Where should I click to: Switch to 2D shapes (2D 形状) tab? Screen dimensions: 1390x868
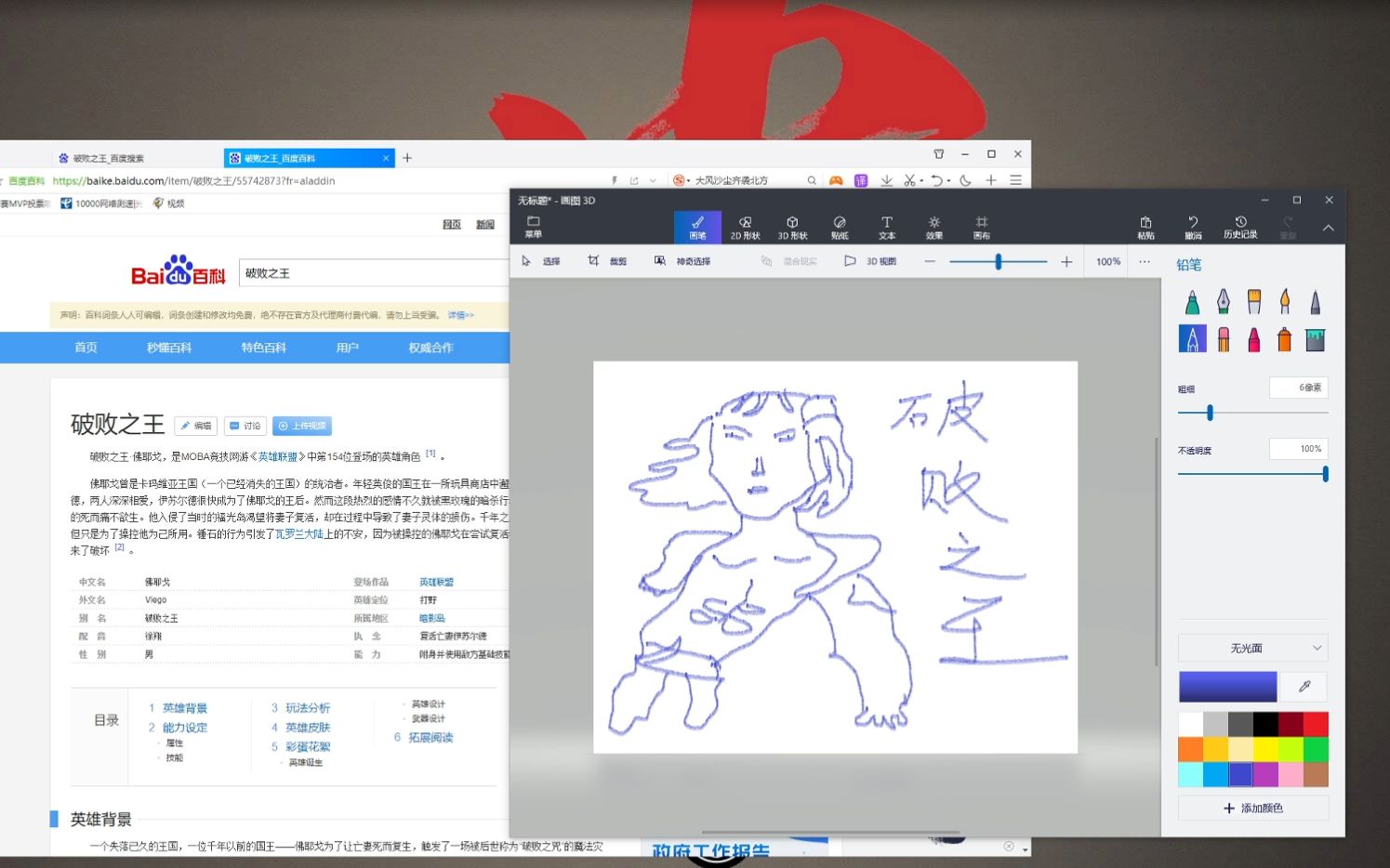745,228
